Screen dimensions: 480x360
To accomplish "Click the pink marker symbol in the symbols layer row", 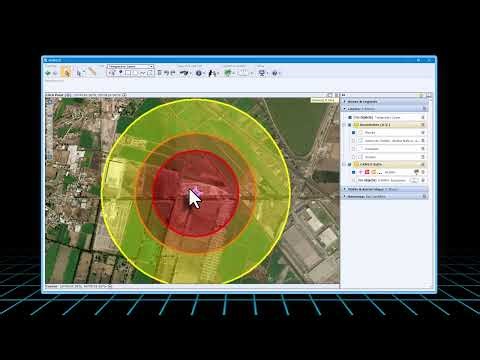I will tap(361, 172).
